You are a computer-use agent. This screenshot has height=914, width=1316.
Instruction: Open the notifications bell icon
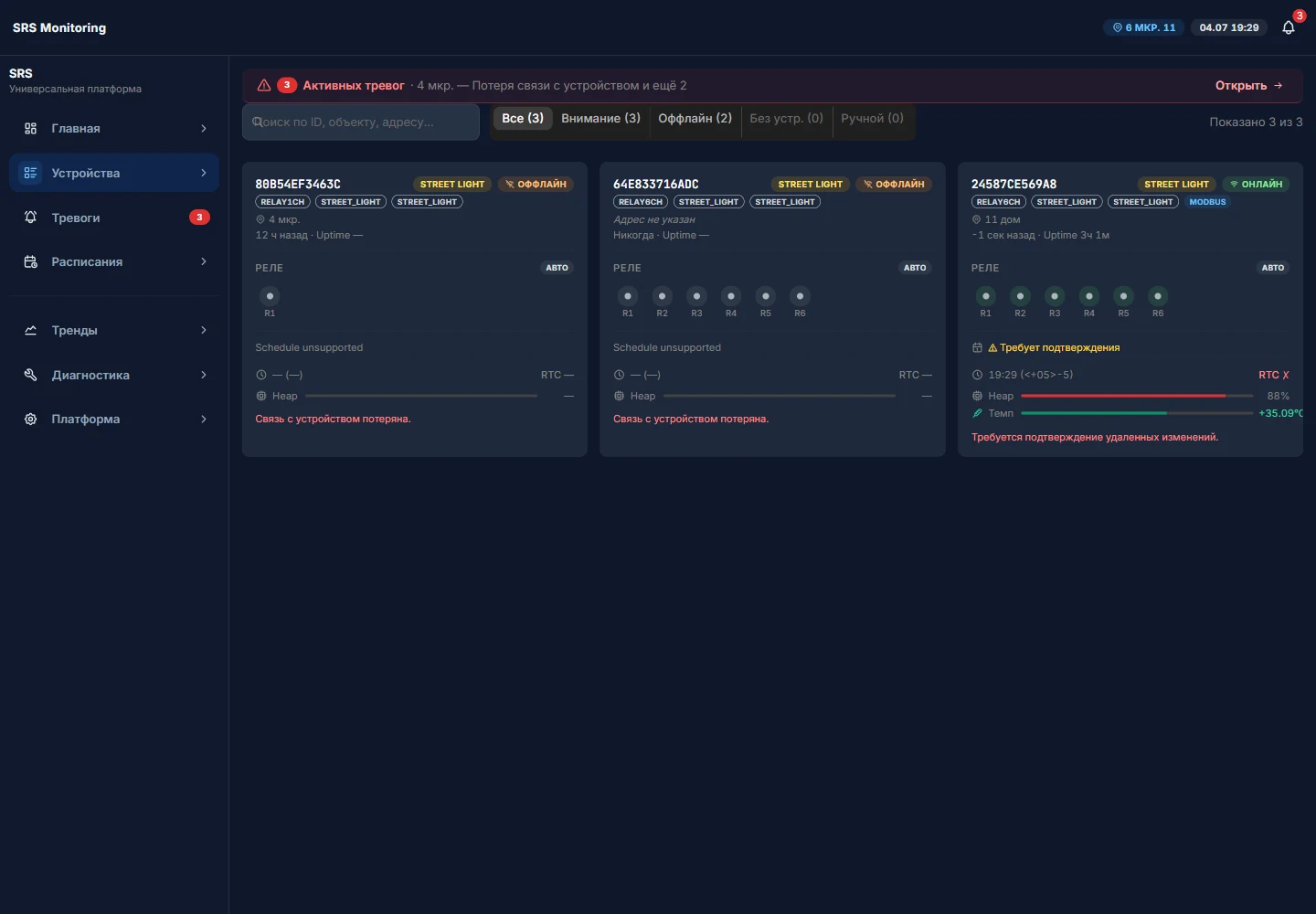coord(1289,27)
